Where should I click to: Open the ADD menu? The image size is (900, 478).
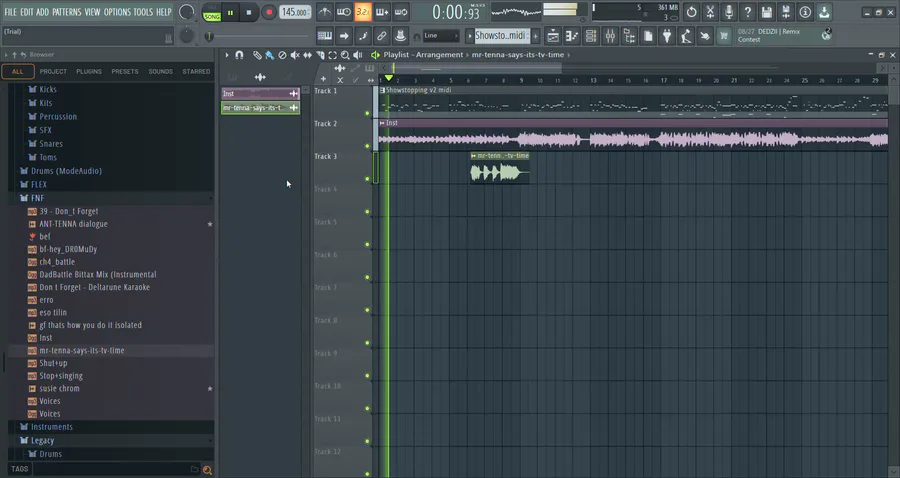pyautogui.click(x=42, y=11)
